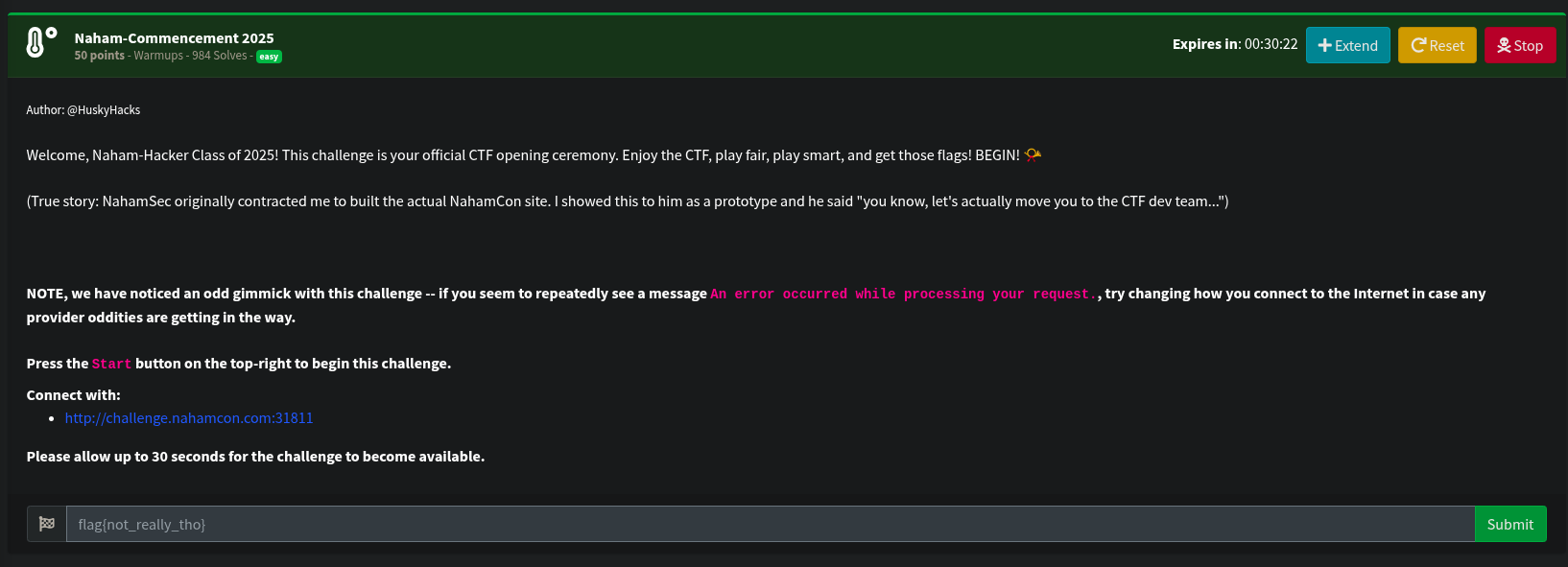Click the 50 points label

click(x=100, y=56)
